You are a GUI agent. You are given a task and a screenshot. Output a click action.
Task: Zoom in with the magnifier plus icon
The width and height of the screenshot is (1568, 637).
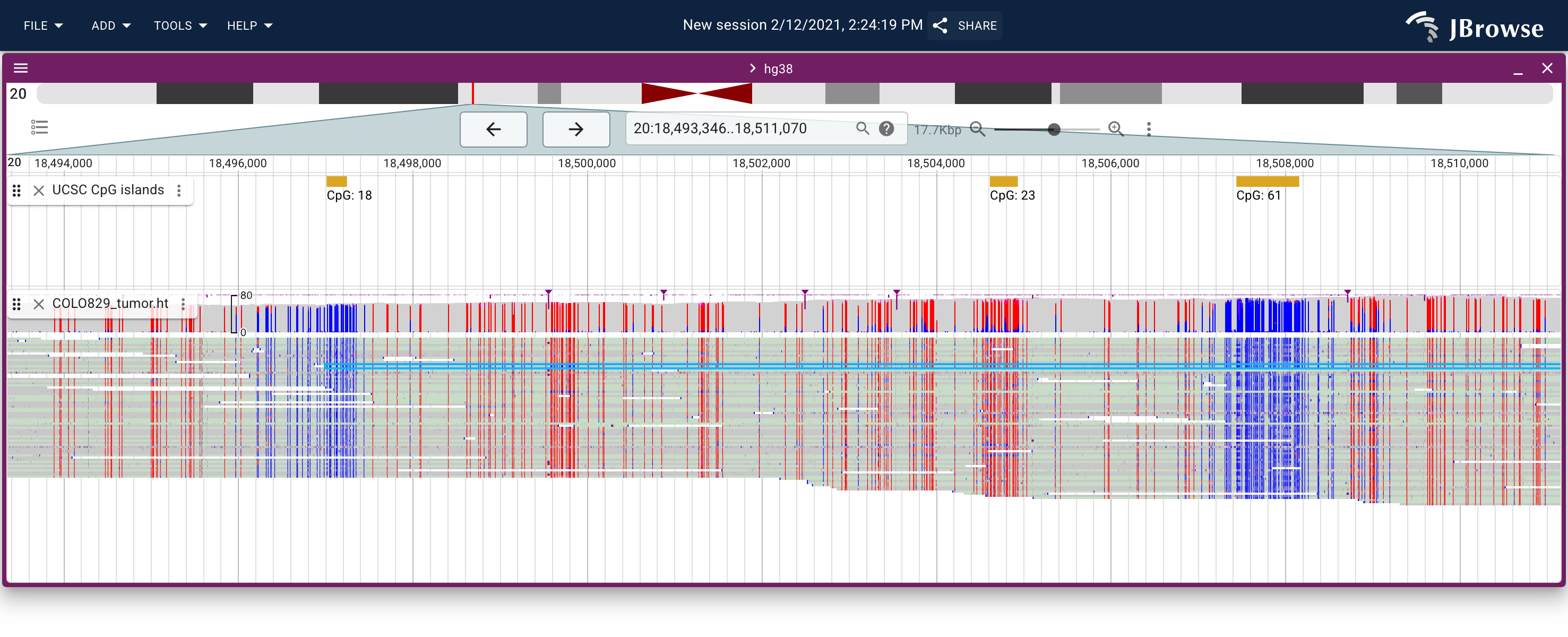pos(1115,128)
